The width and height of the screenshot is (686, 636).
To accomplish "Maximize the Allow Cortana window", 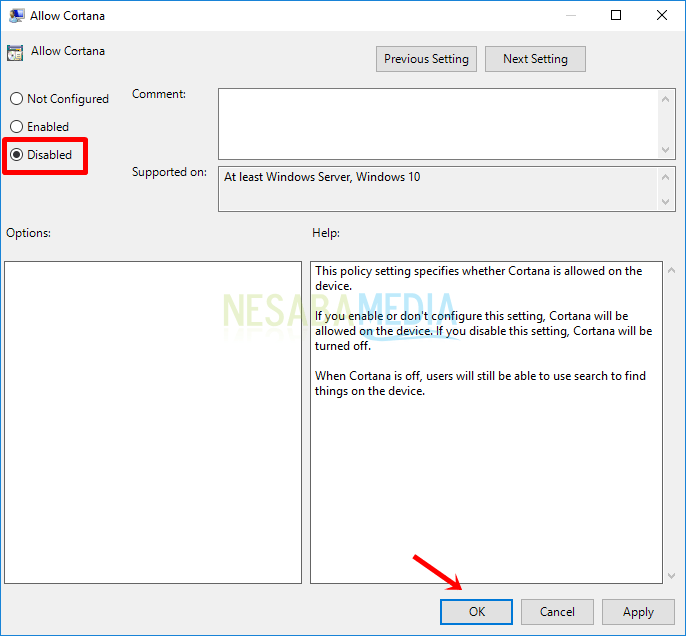I will [x=616, y=15].
